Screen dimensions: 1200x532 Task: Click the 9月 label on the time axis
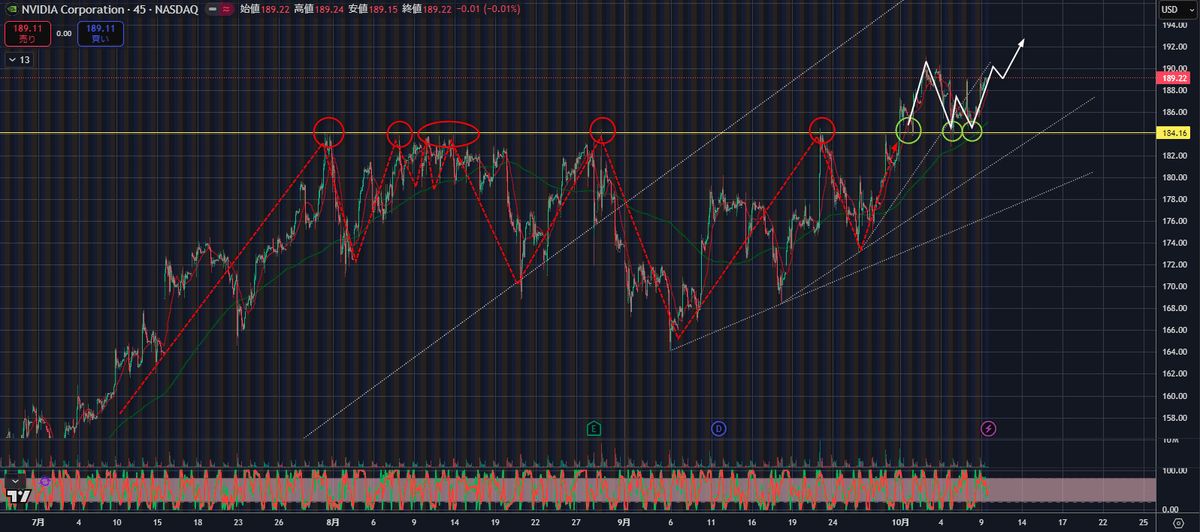point(624,522)
